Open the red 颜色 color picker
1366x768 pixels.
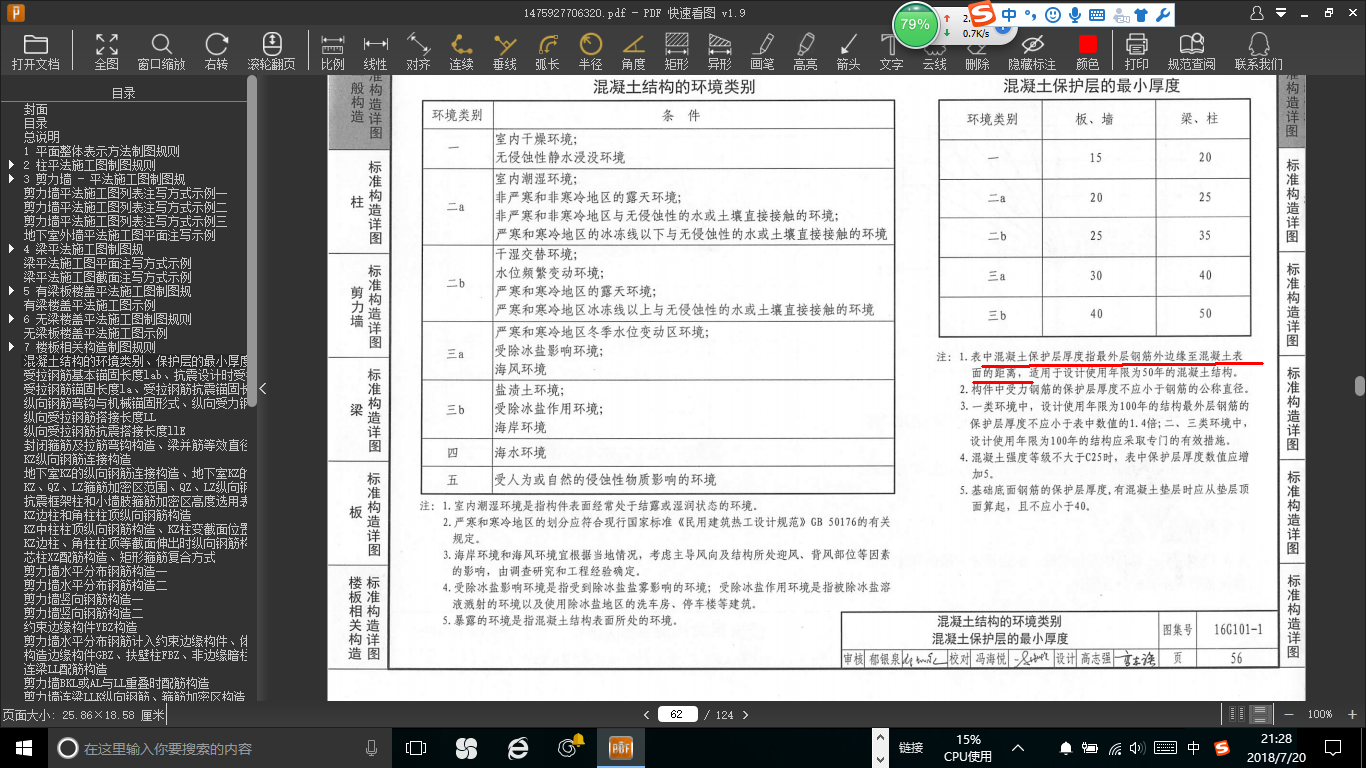tap(1087, 51)
